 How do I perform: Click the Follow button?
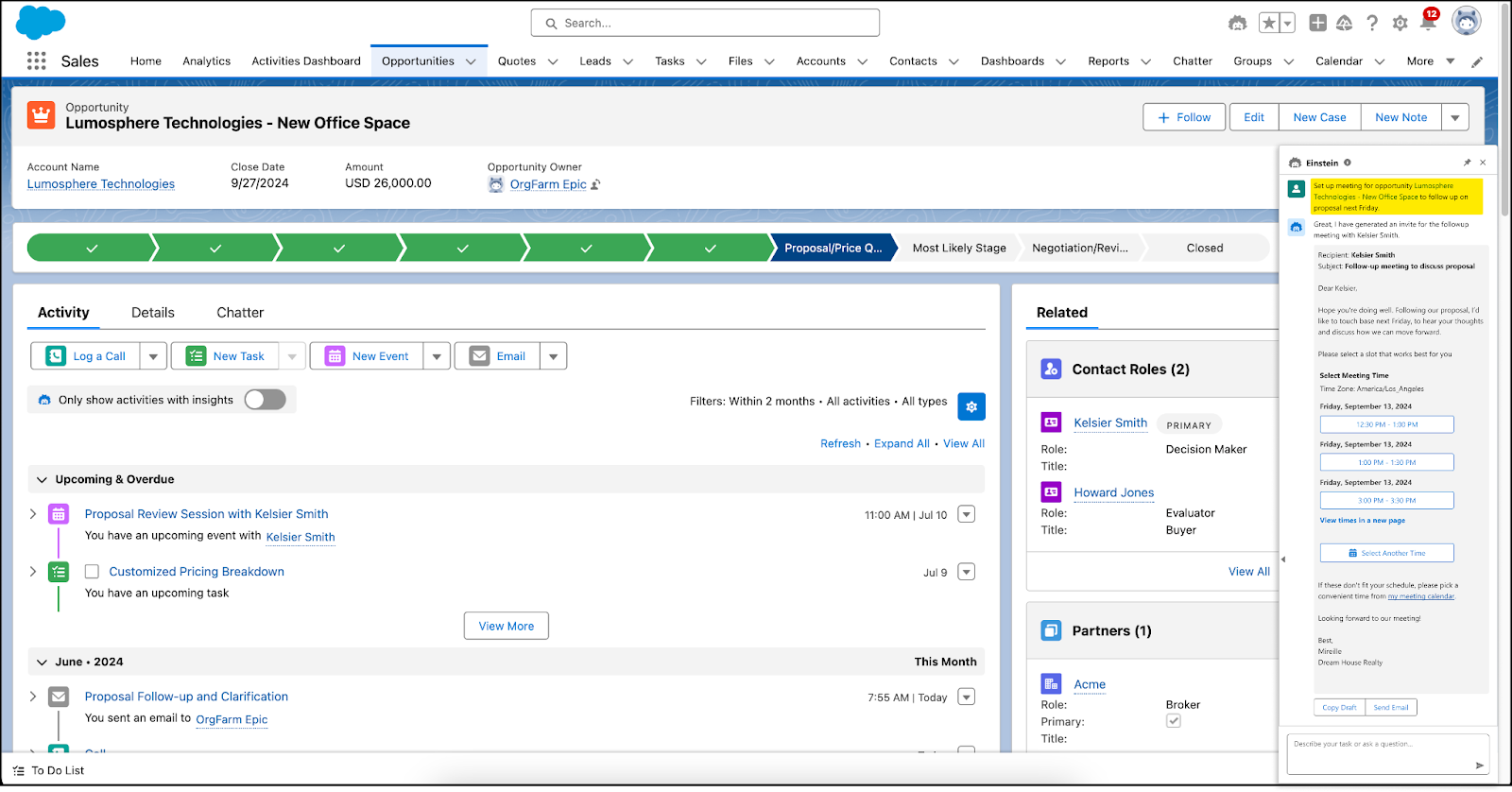pyautogui.click(x=1184, y=117)
